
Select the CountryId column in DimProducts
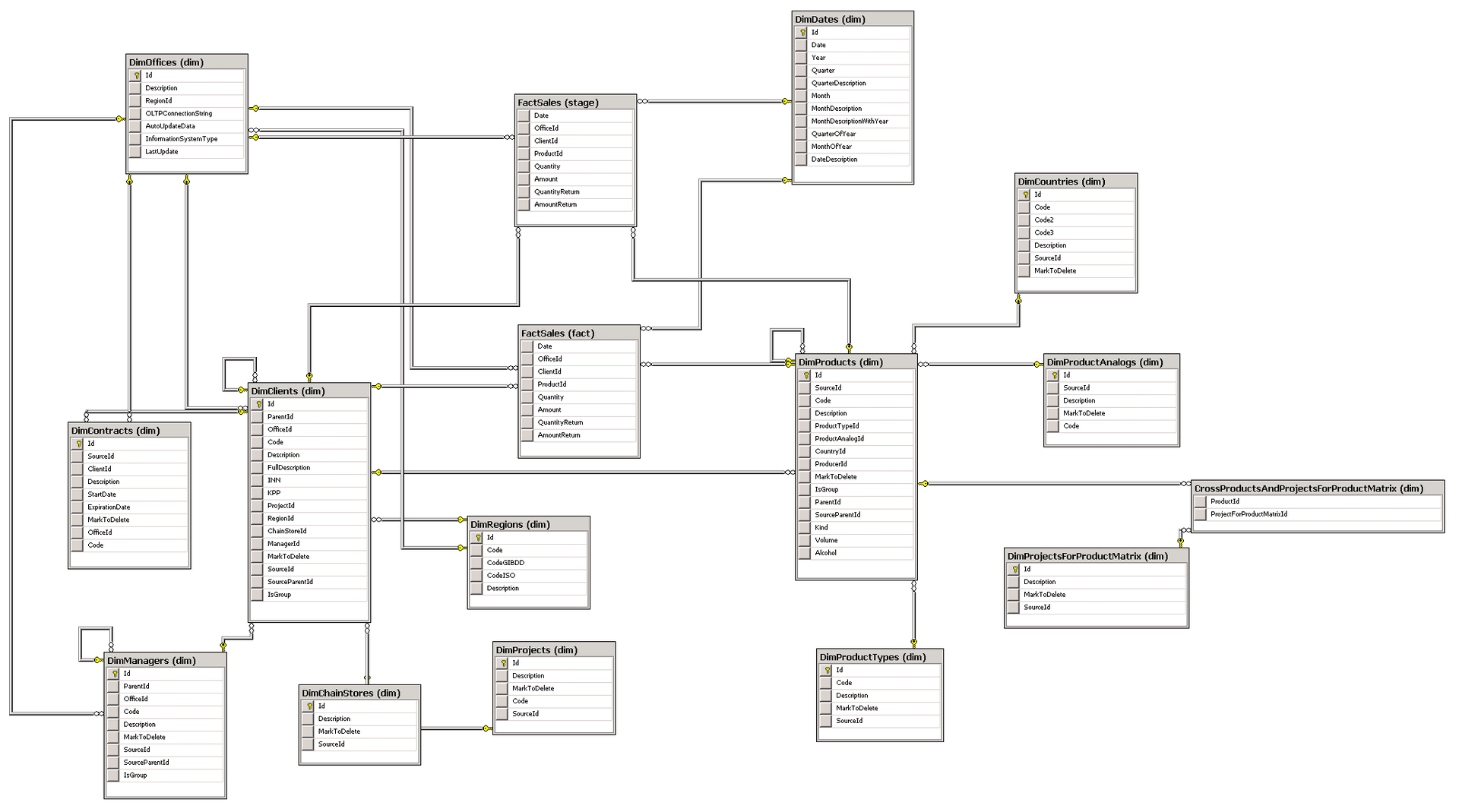pyautogui.click(x=856, y=451)
